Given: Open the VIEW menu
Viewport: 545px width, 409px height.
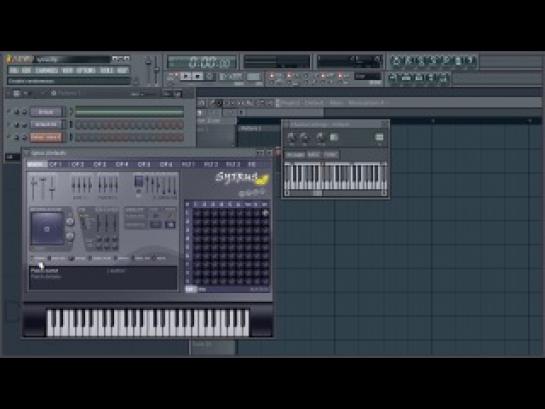Looking at the screenshot, I should (67, 71).
